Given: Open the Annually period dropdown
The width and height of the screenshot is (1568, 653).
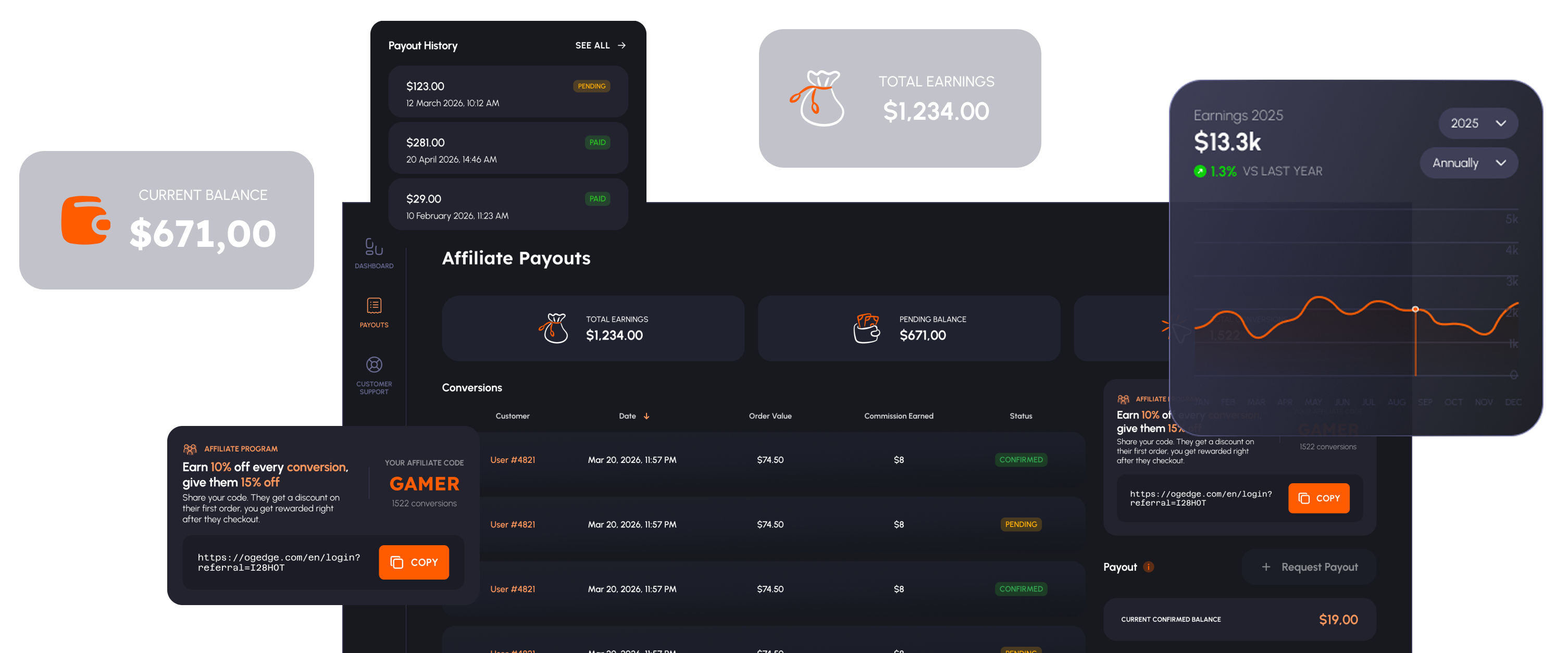Looking at the screenshot, I should pos(1469,163).
